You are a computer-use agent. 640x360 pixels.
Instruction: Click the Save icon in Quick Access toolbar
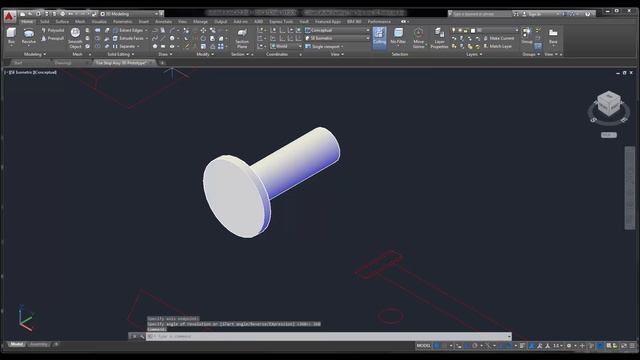click(38, 14)
